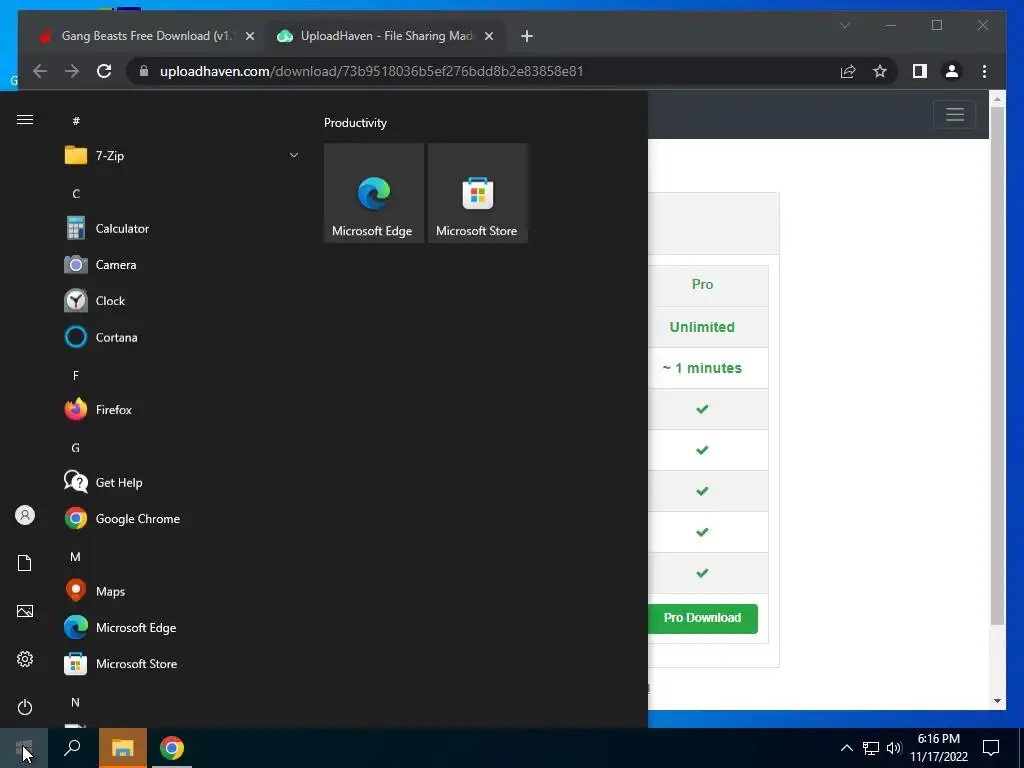Open File Explorer on the taskbar
This screenshot has width=1024, height=768.
point(122,748)
